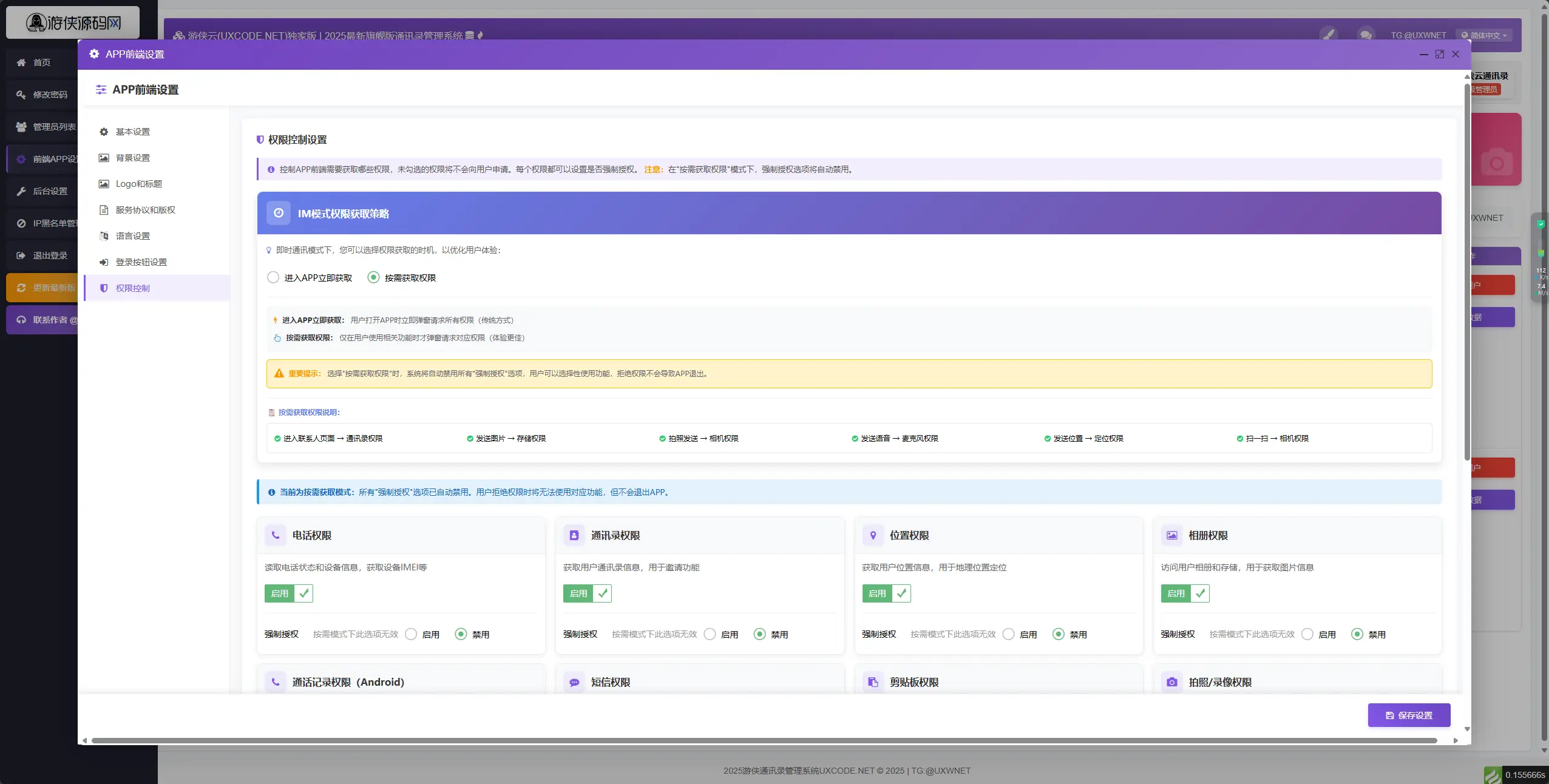Open the chat bubble icon in the header
The image size is (1549, 784).
pyautogui.click(x=1365, y=35)
